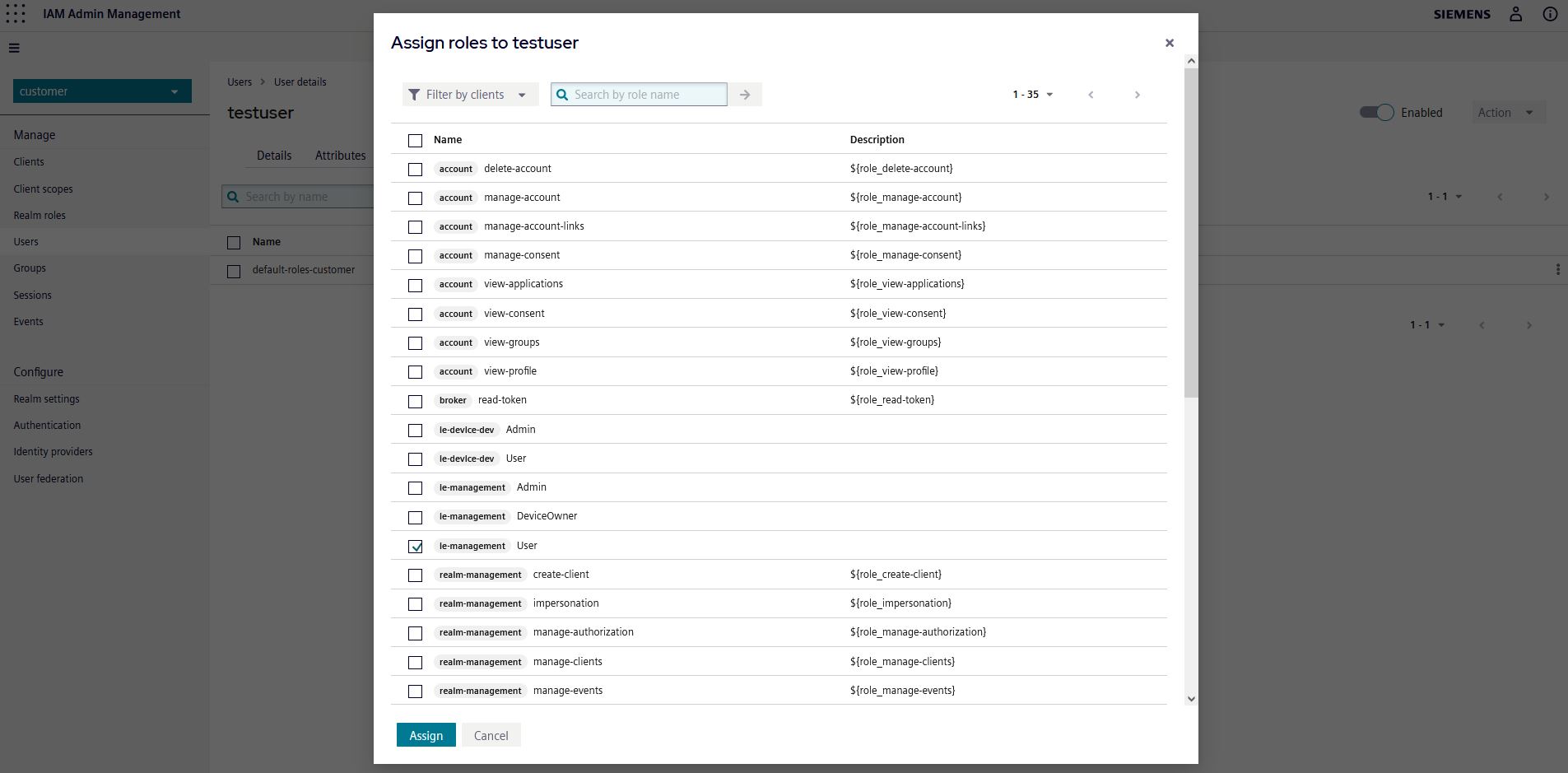Image resolution: width=1568 pixels, height=773 pixels.
Task: Close the Assign roles dialog
Action: point(1169,43)
